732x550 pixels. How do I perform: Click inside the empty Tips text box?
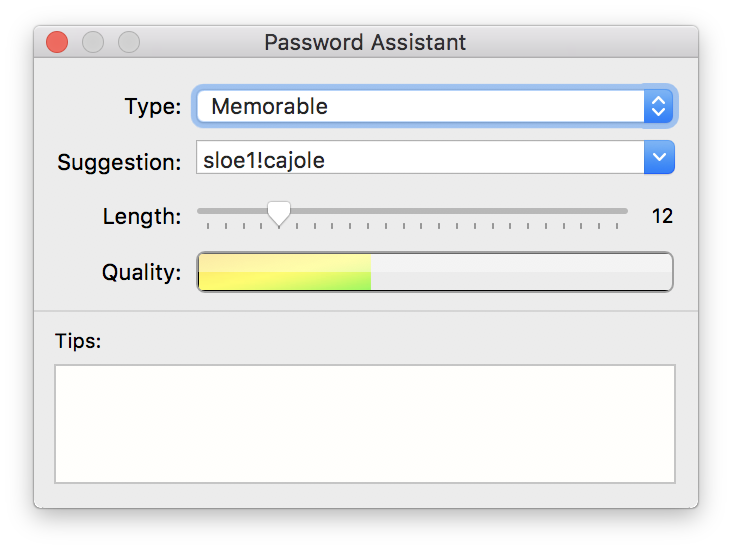pos(365,423)
